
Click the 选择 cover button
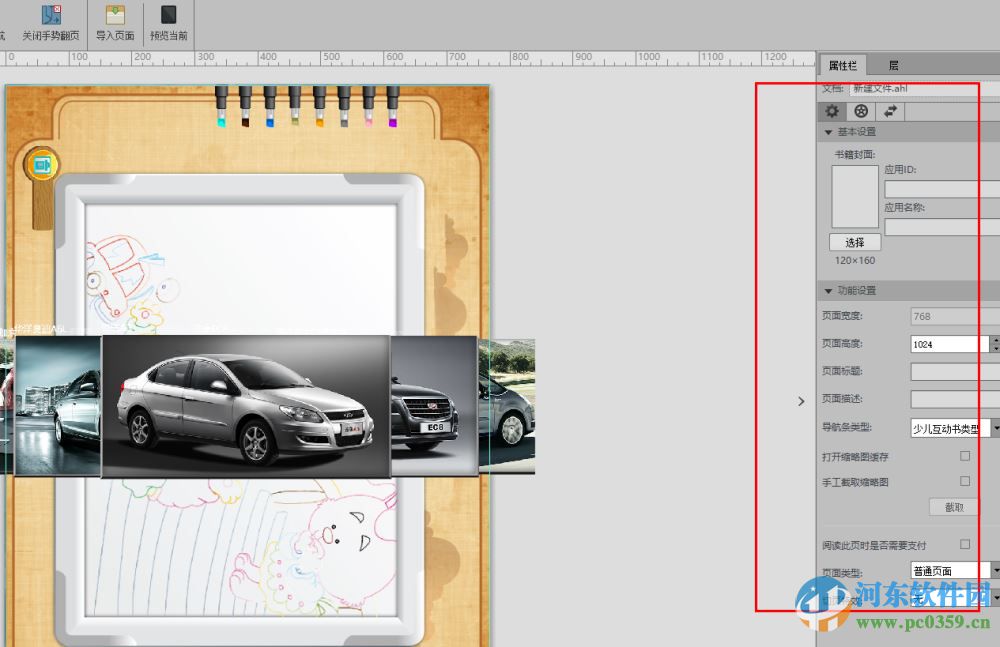tap(854, 242)
